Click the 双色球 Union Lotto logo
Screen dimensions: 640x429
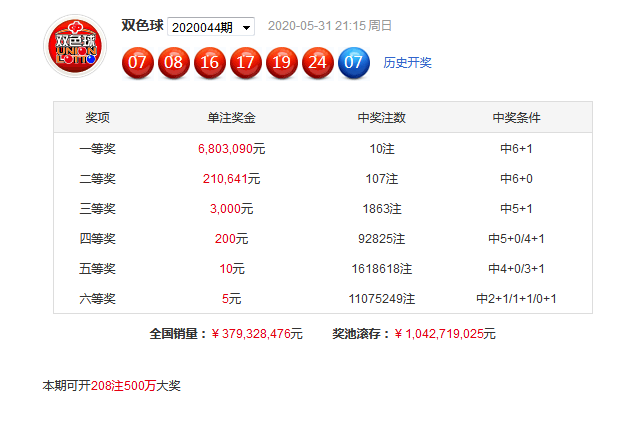pos(75,46)
